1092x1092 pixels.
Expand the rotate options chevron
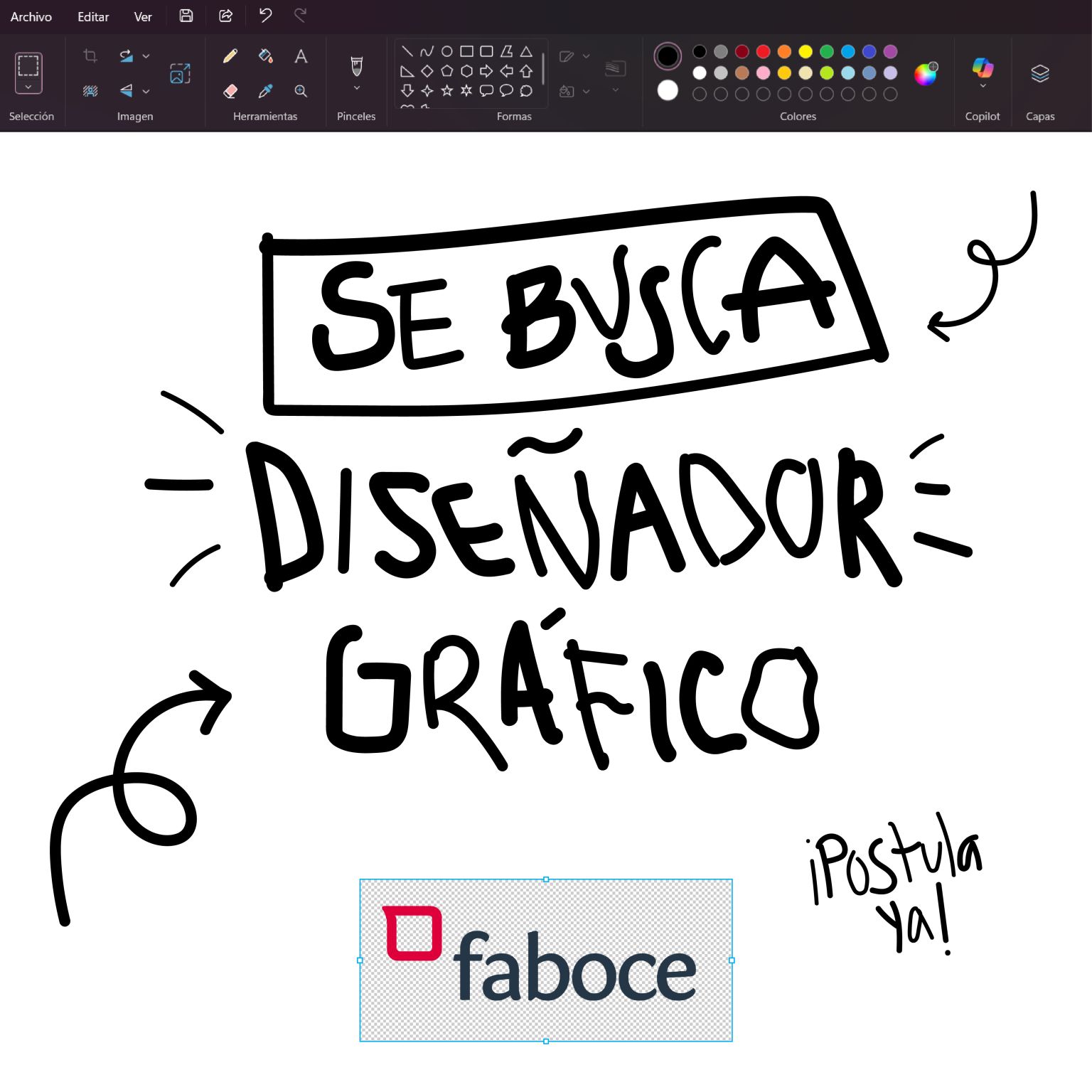[x=146, y=55]
